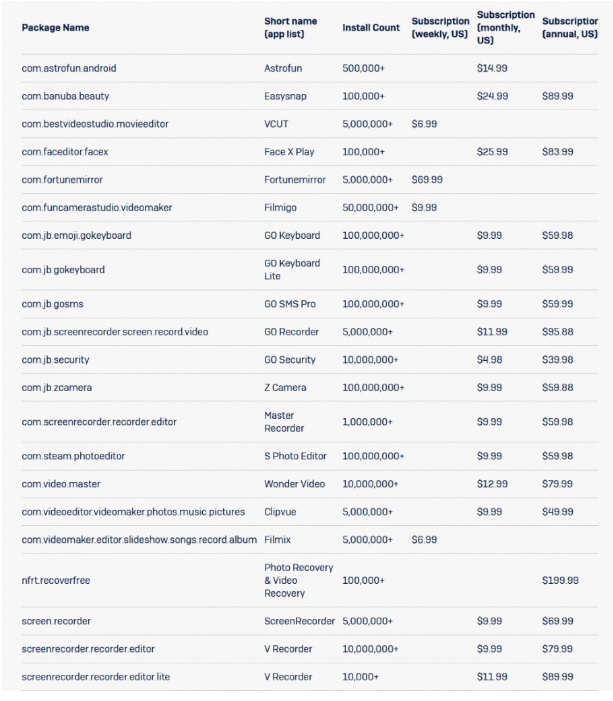Screen dimensions: 613x701
Task: Click the Install Count column header
Action: 370,27
